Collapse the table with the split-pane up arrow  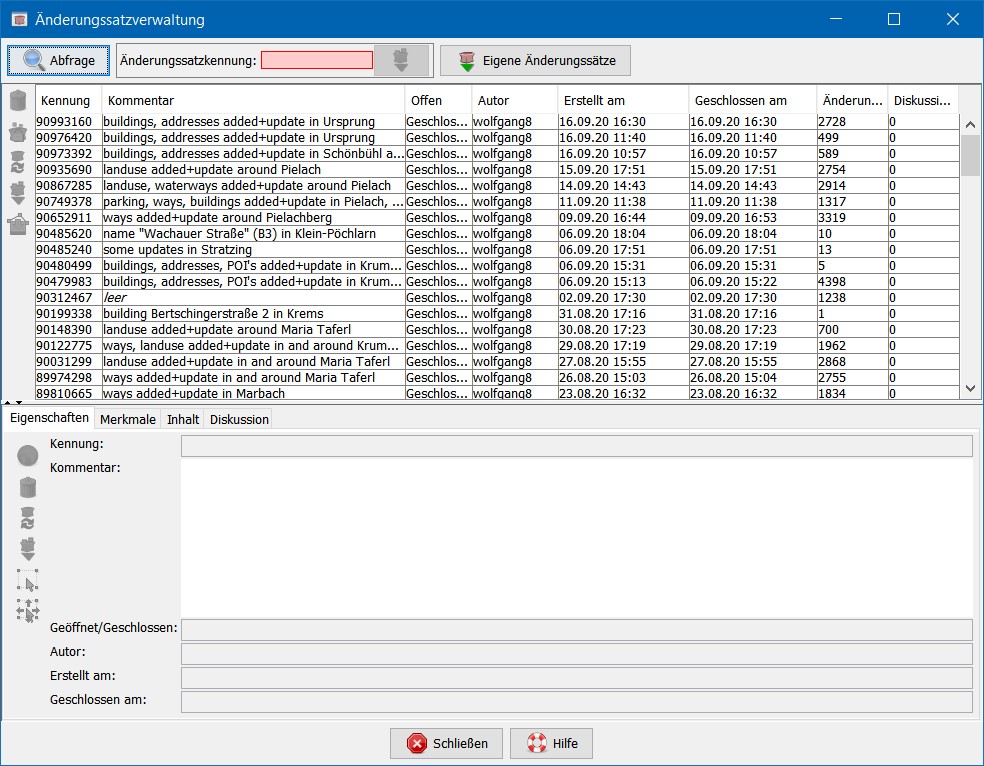pos(7,402)
